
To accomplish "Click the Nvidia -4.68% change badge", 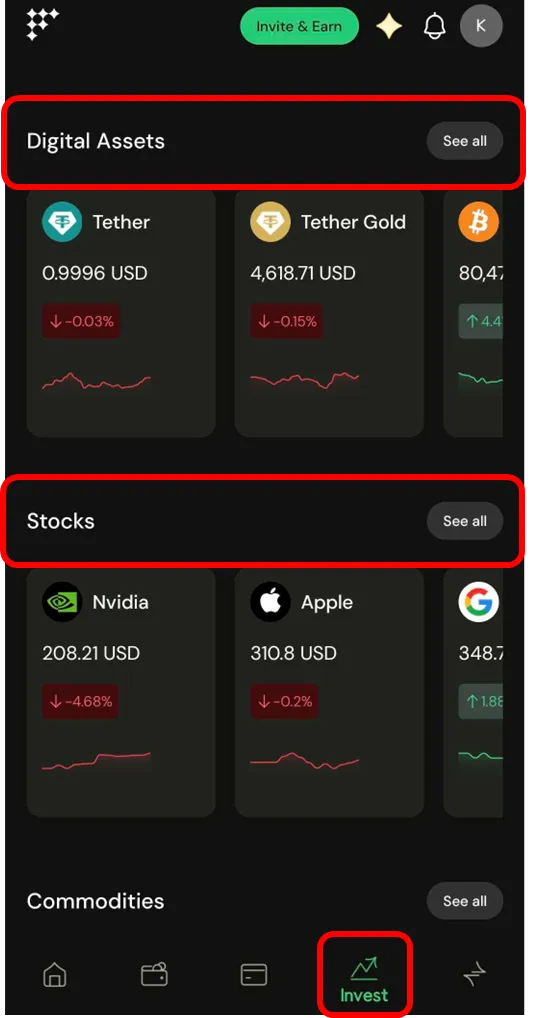I will click(81, 701).
